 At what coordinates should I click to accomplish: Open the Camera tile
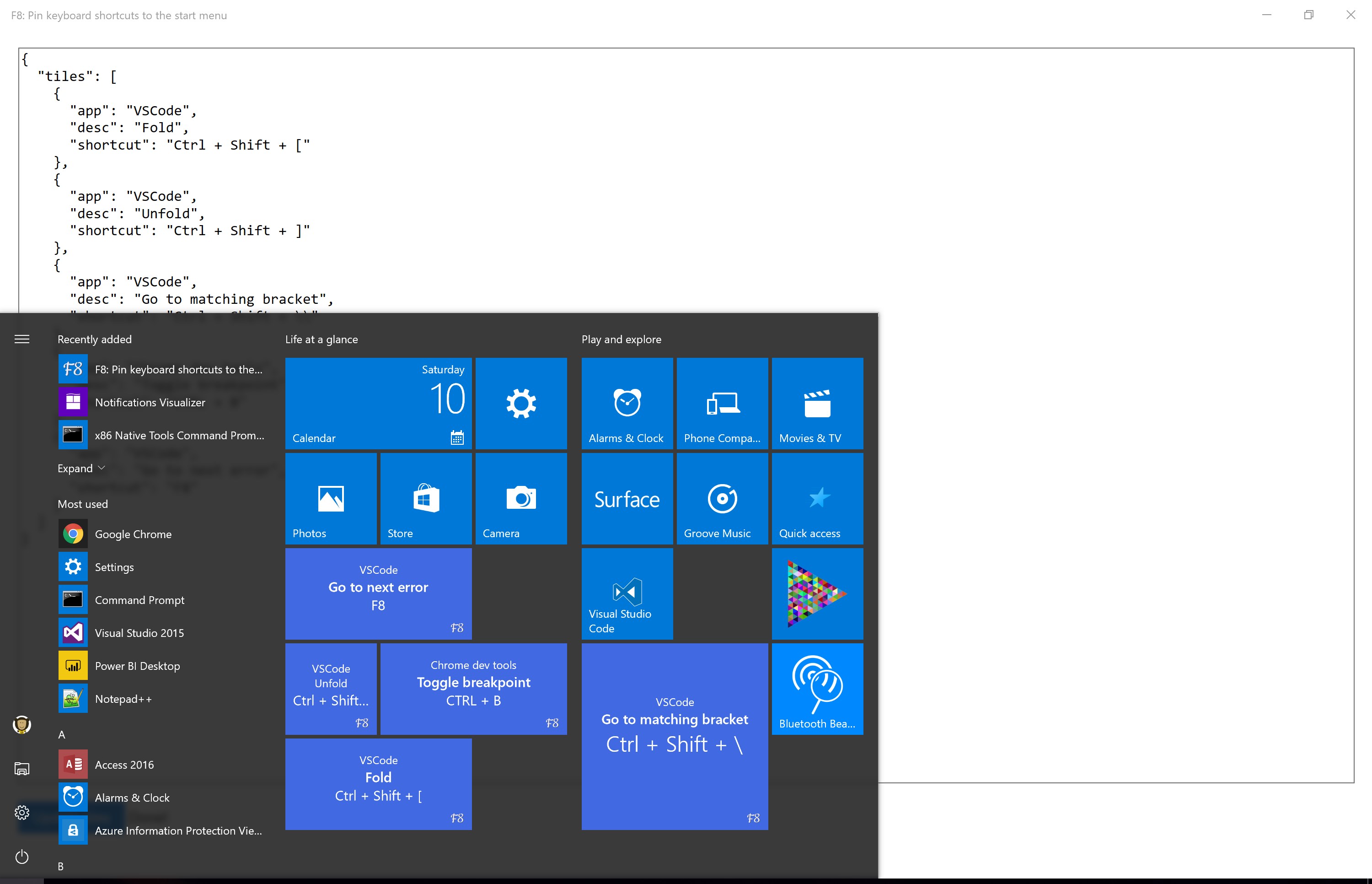(521, 498)
